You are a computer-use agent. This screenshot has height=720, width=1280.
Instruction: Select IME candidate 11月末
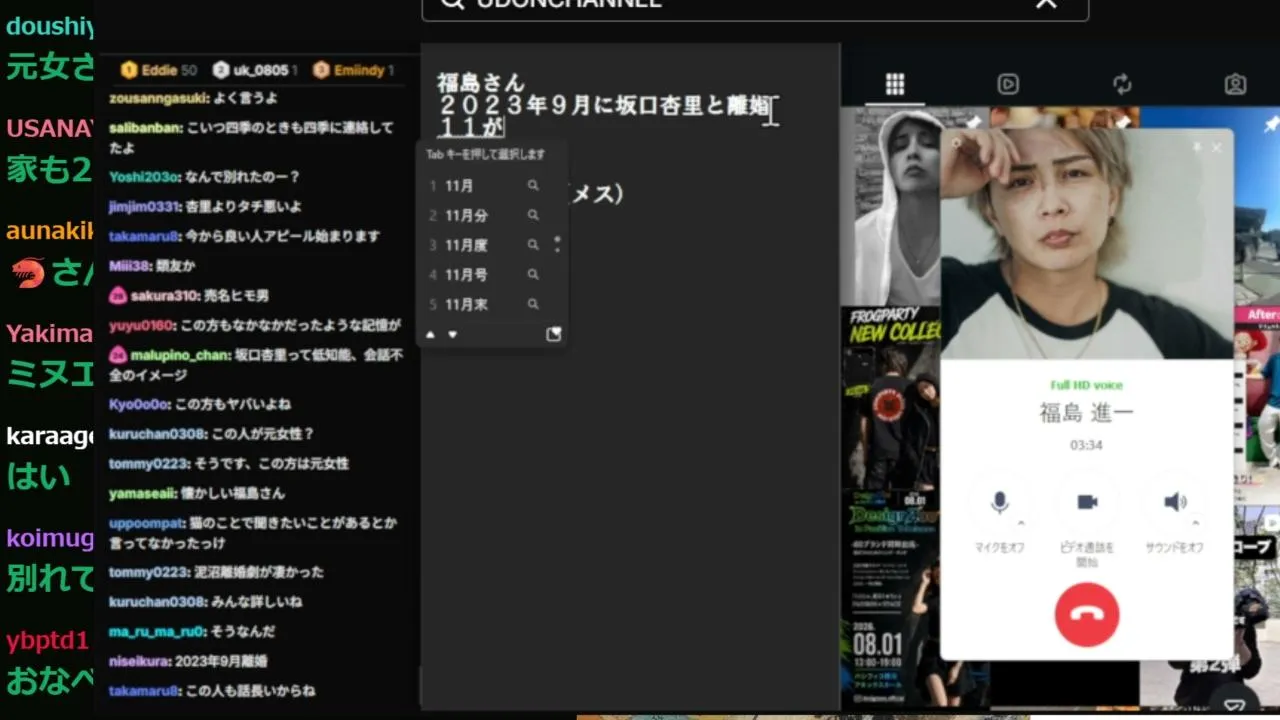[467, 304]
